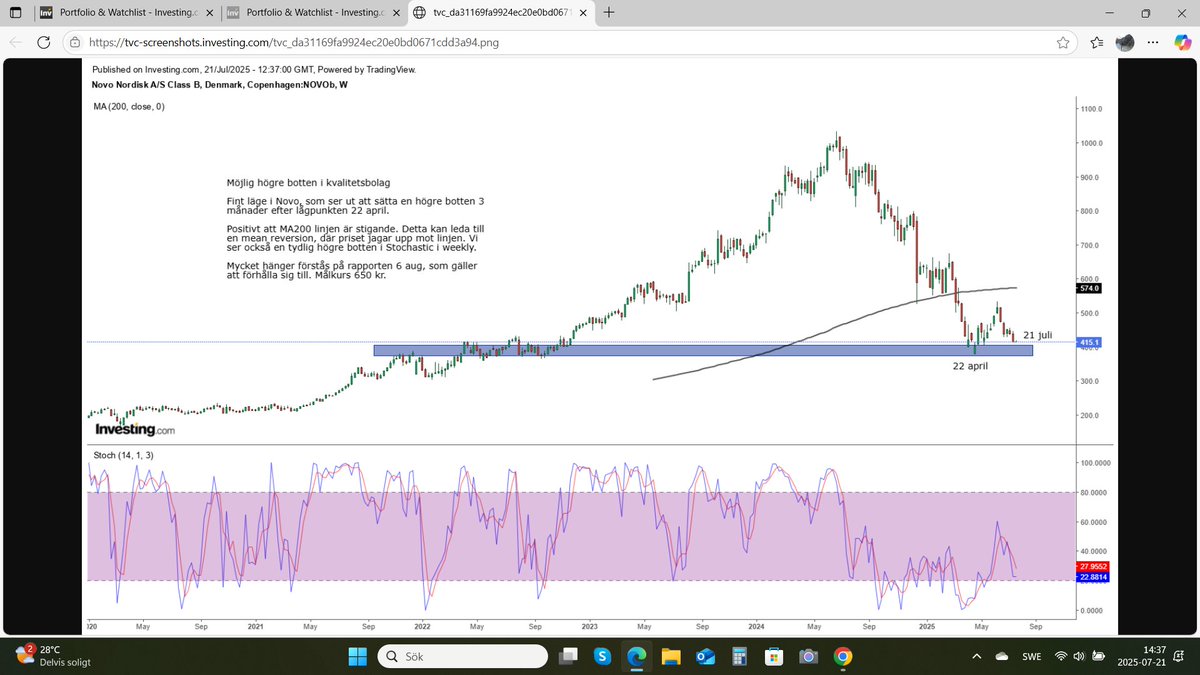1200x675 pixels.
Task: Click the 574.0 moving average price label
Action: coord(1089,288)
